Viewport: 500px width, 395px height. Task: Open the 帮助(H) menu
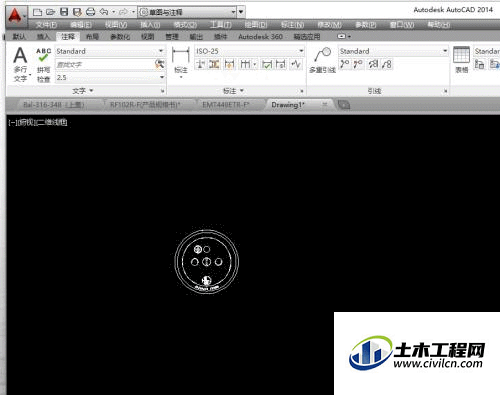coord(439,25)
